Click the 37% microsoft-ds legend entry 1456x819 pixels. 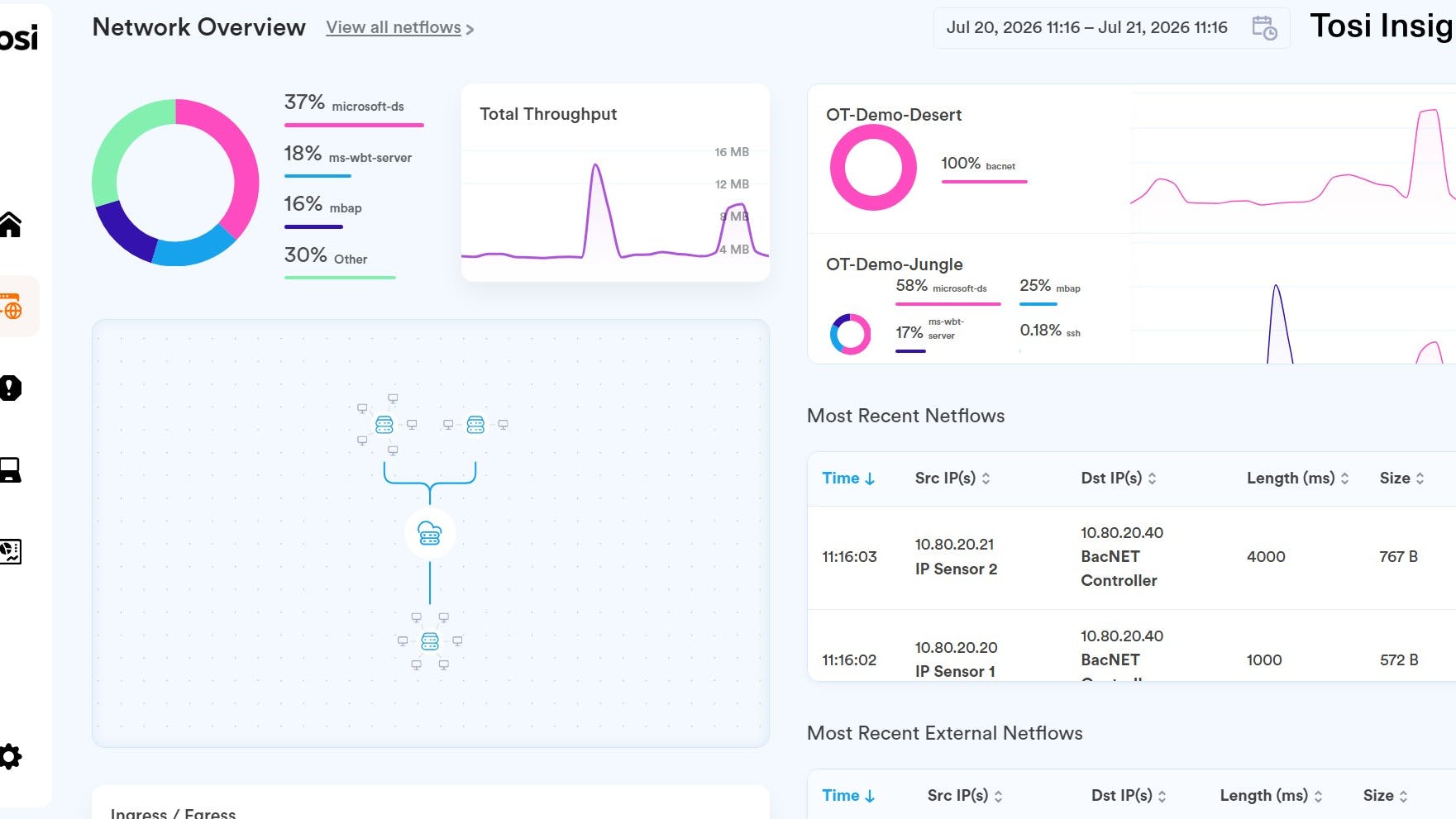[x=354, y=108]
